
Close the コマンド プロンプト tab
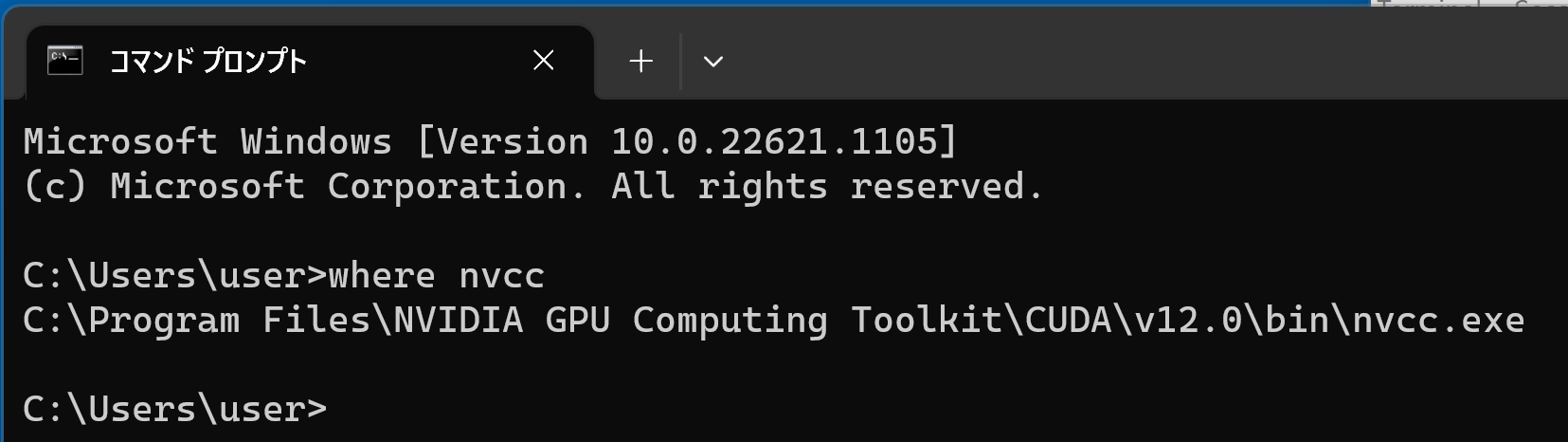pos(544,61)
